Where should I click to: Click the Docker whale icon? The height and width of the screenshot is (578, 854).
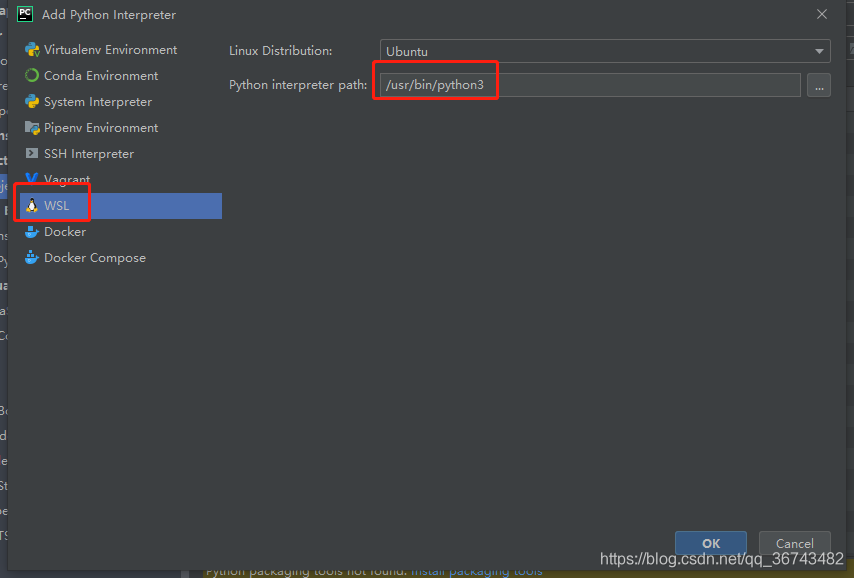(32, 232)
